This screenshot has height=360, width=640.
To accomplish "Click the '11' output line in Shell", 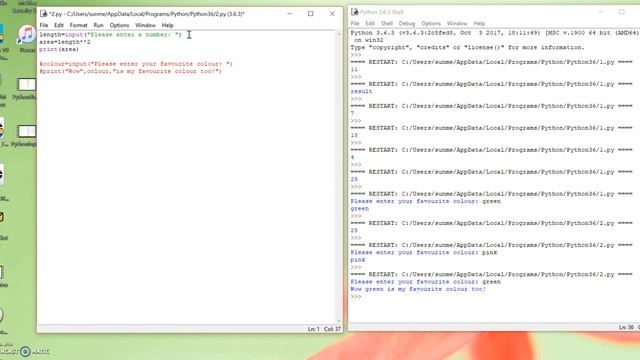I will [354, 69].
